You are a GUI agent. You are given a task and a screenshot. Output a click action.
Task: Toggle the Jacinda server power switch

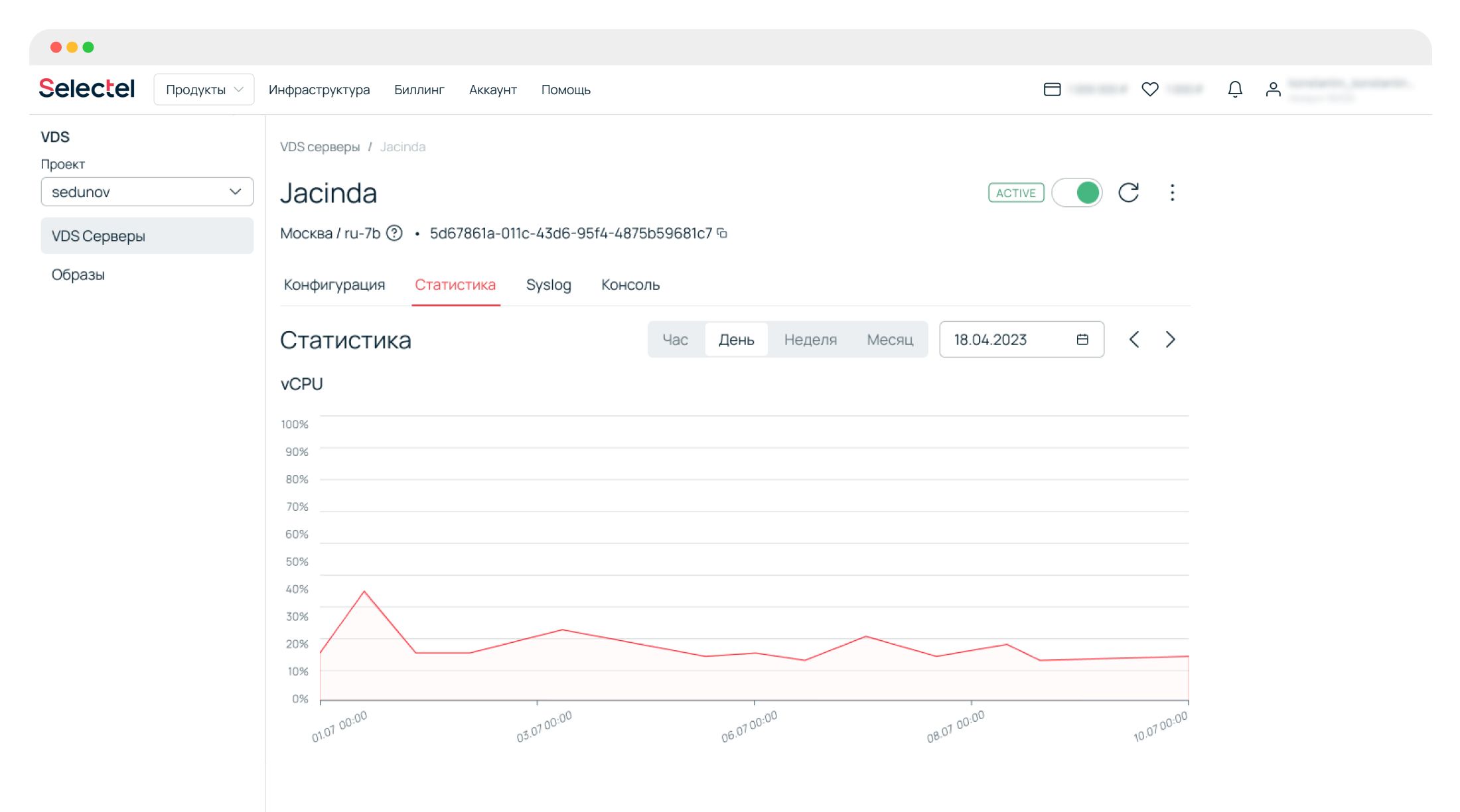click(x=1076, y=193)
